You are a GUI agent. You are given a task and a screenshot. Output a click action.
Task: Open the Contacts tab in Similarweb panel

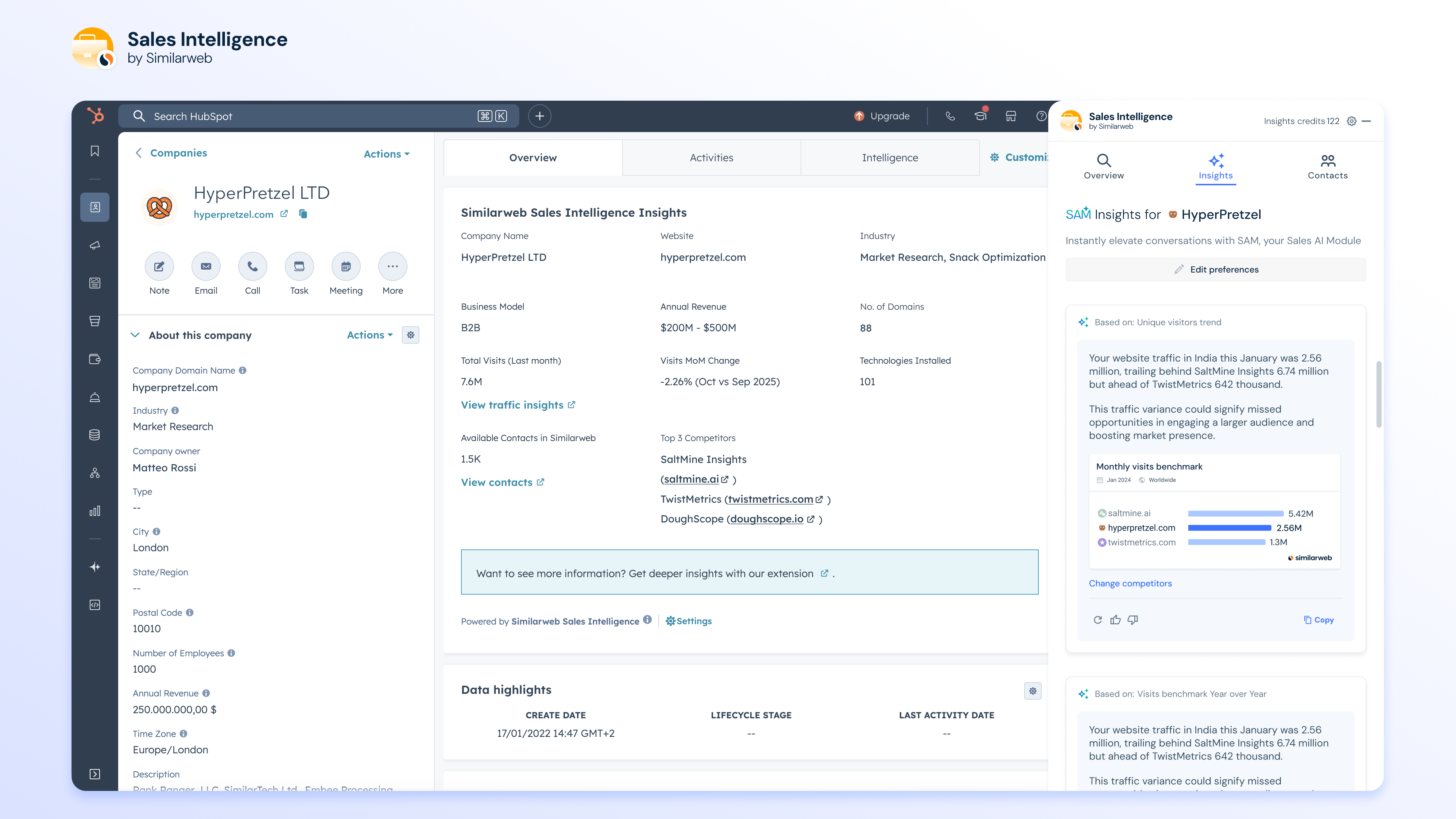(x=1327, y=167)
